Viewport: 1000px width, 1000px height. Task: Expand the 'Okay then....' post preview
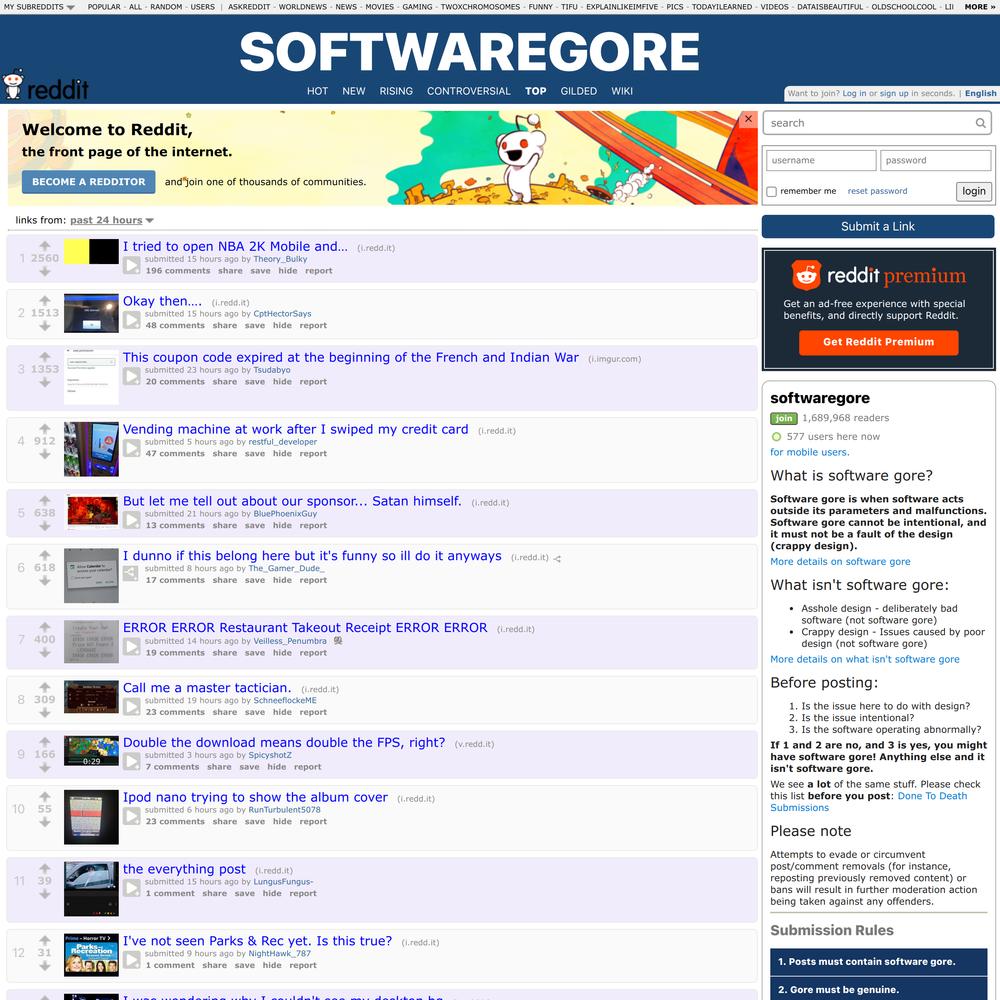point(131,320)
